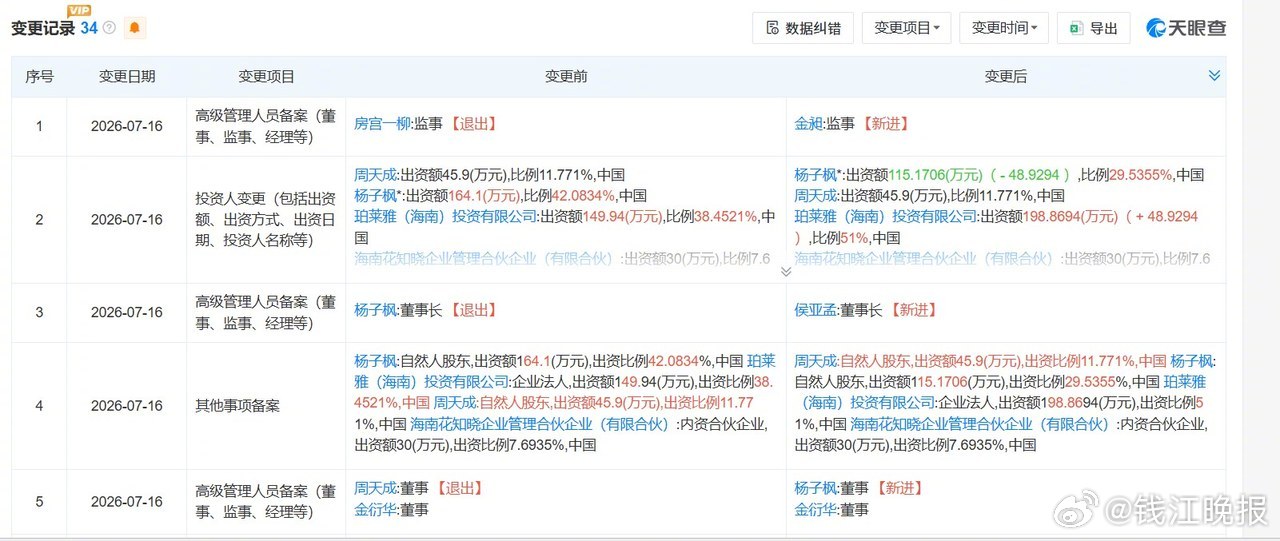Click 杨子枫 link in row 4 变更前
The width and height of the screenshot is (1280, 541).
click(x=376, y=361)
